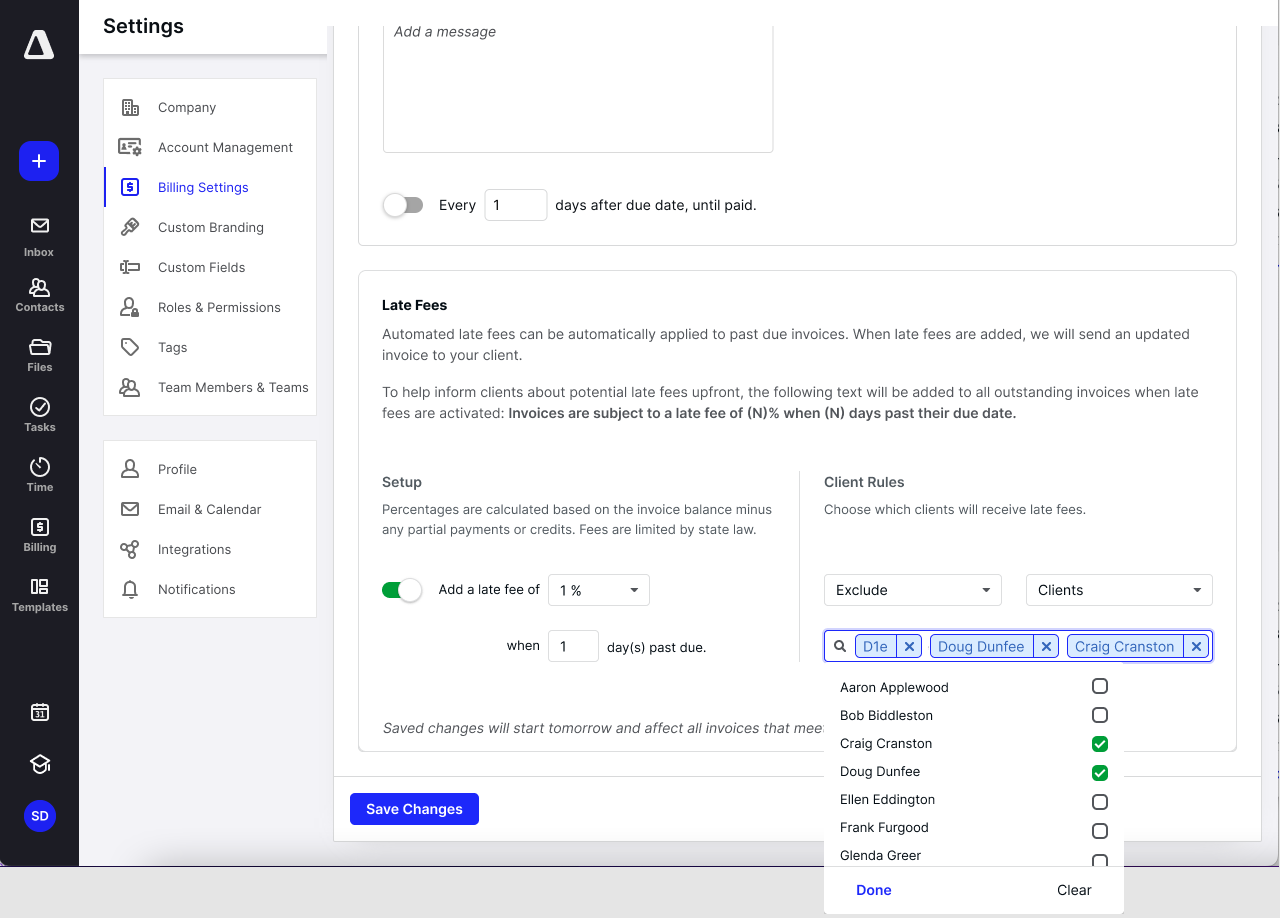1280x918 pixels.
Task: Click Done in the client selection popup
Action: coord(873,890)
